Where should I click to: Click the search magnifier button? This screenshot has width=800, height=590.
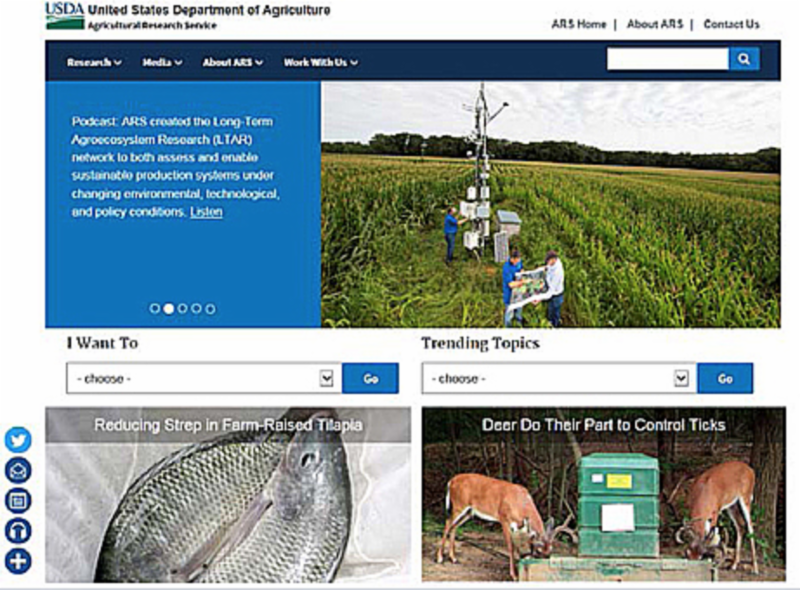point(744,59)
